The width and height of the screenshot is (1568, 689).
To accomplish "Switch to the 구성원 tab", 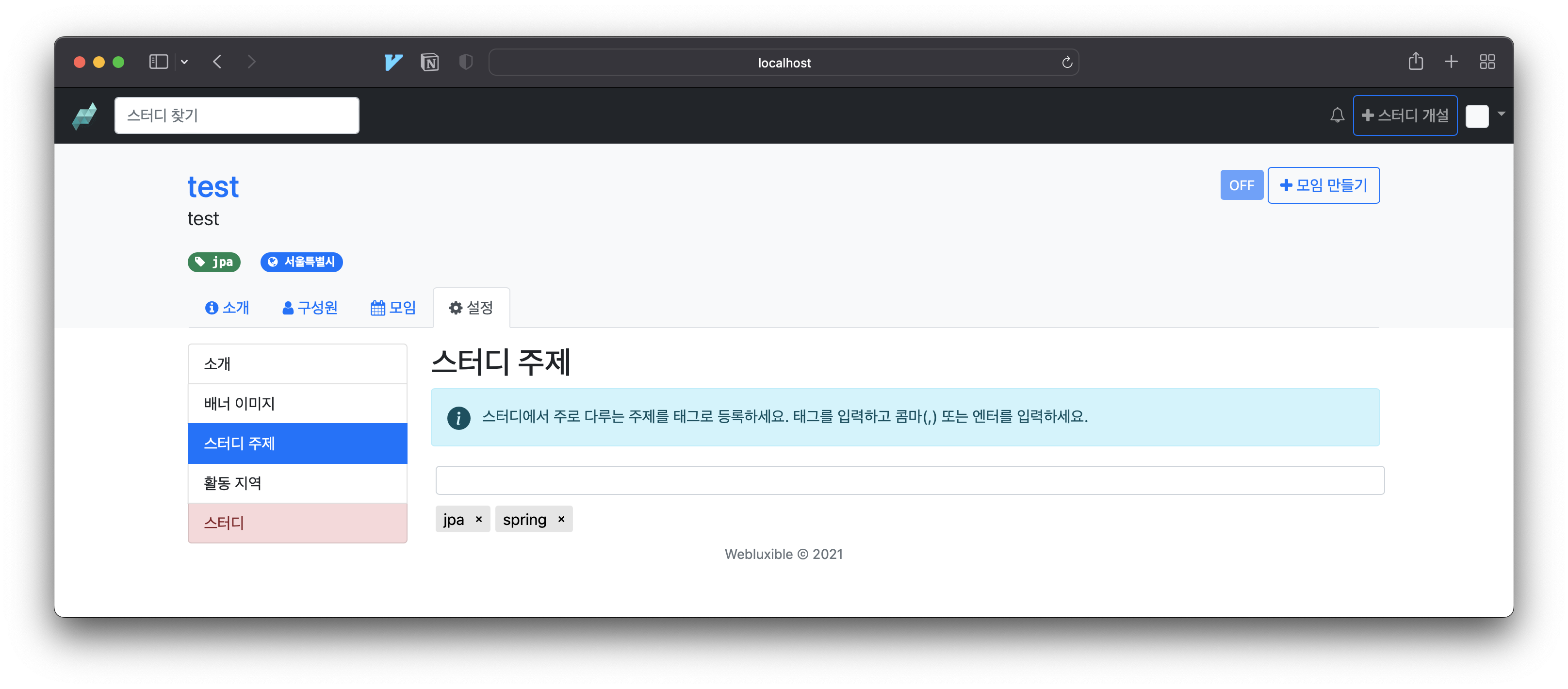I will pyautogui.click(x=310, y=308).
